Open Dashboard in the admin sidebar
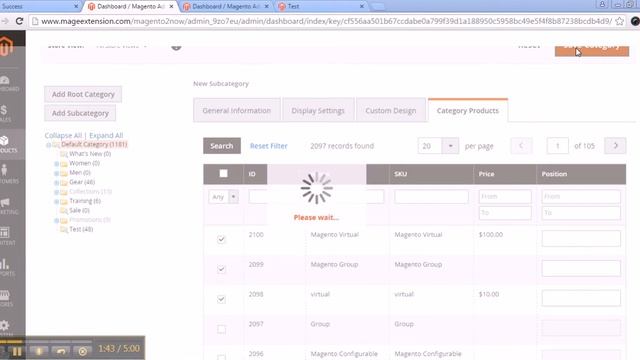Screen dimensions: 640x360 point(9,84)
